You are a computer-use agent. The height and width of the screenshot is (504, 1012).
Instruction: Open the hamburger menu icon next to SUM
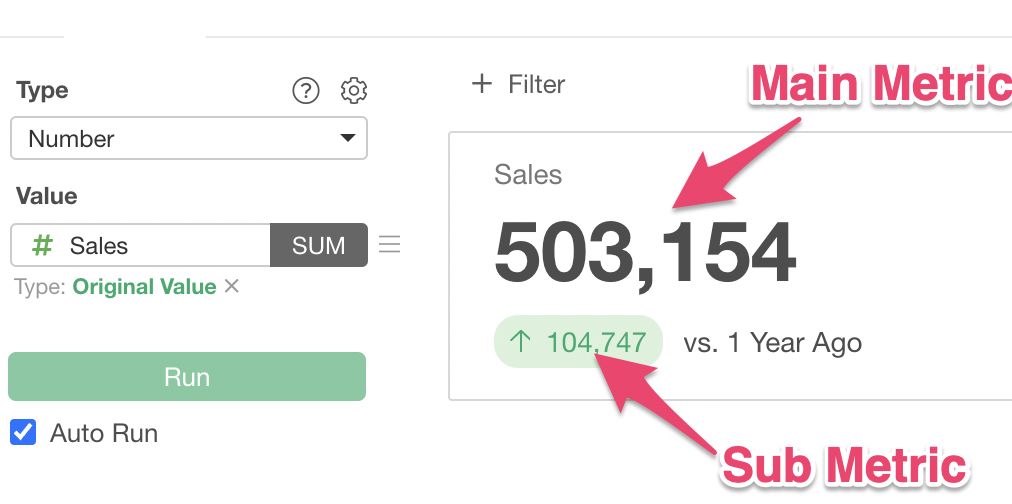point(390,244)
